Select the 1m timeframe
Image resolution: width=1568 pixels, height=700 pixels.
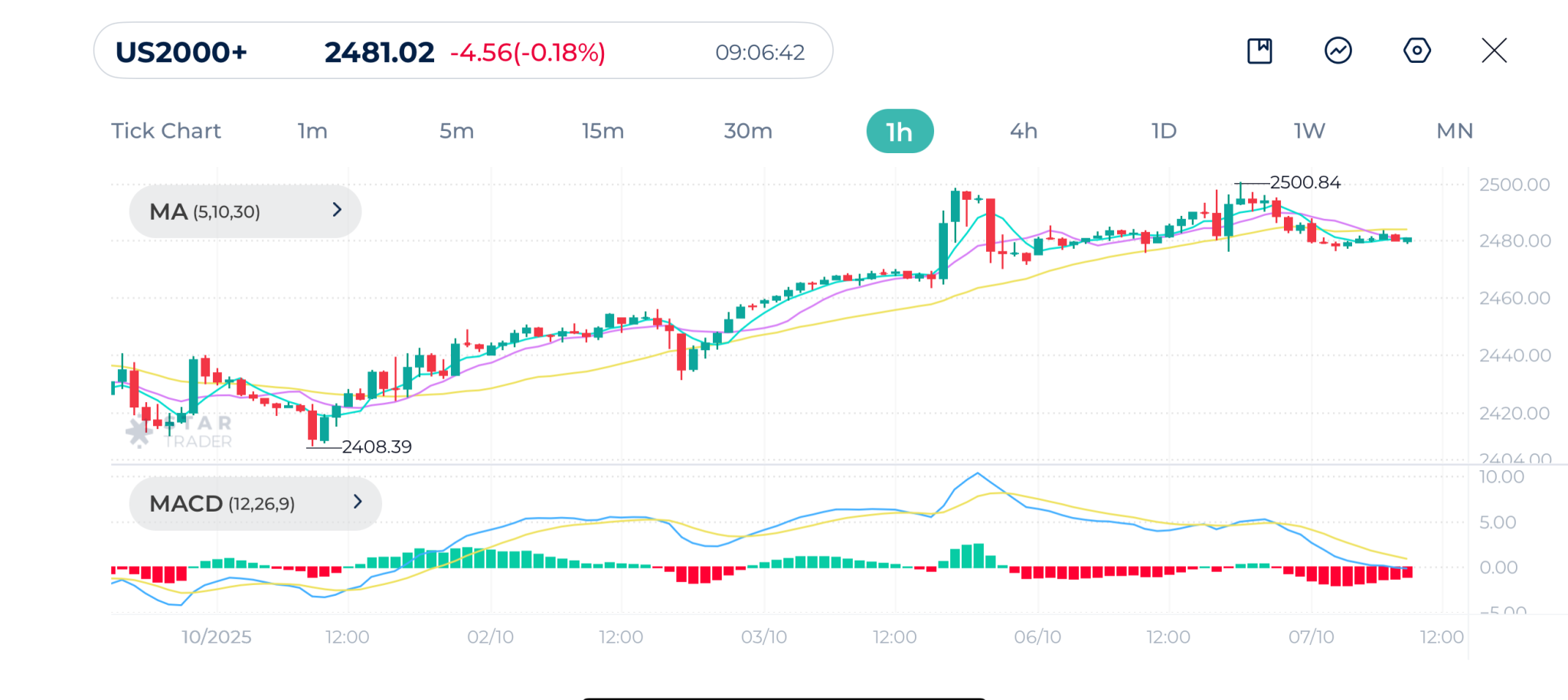pos(312,131)
